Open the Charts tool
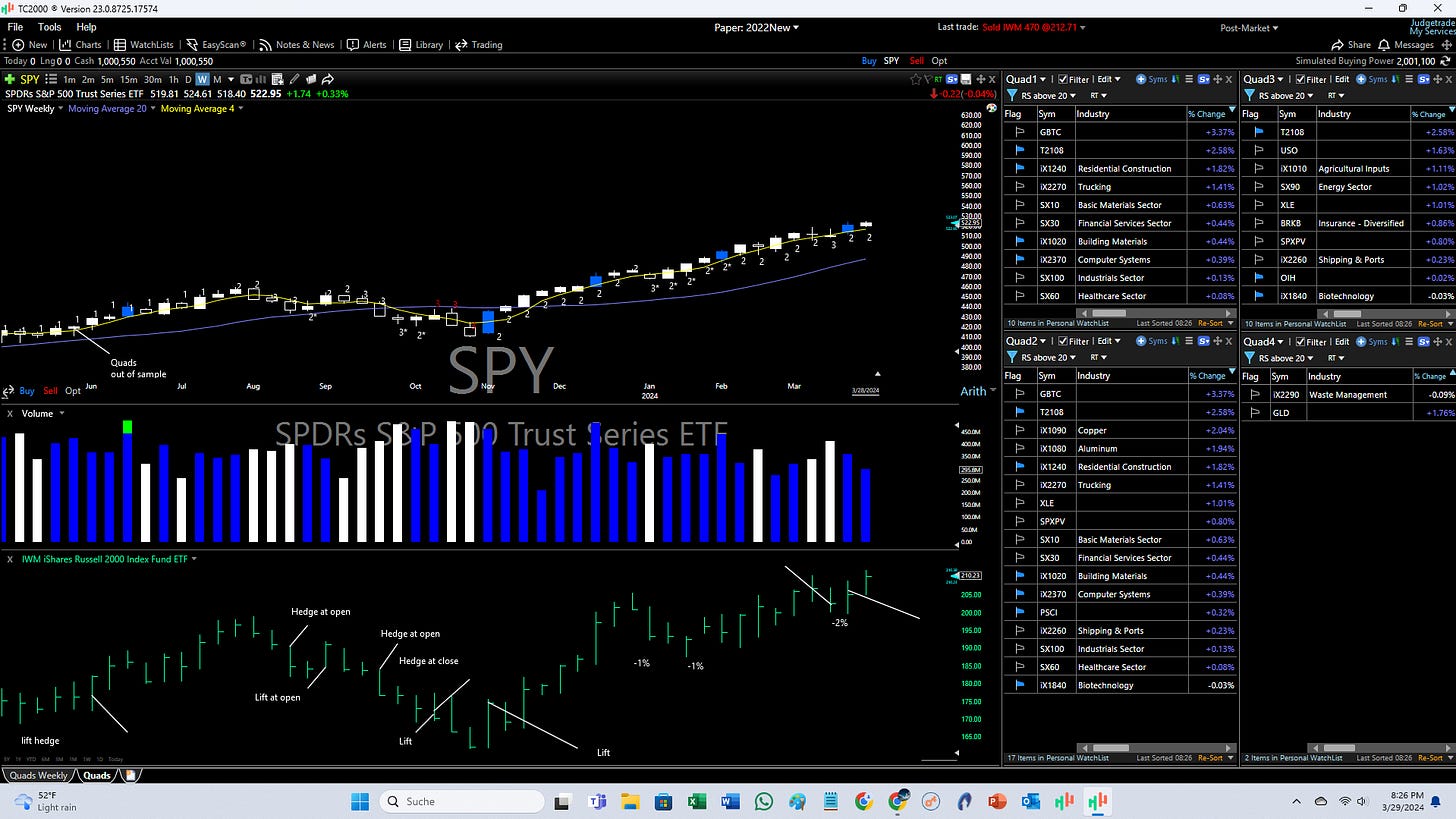 tap(81, 45)
